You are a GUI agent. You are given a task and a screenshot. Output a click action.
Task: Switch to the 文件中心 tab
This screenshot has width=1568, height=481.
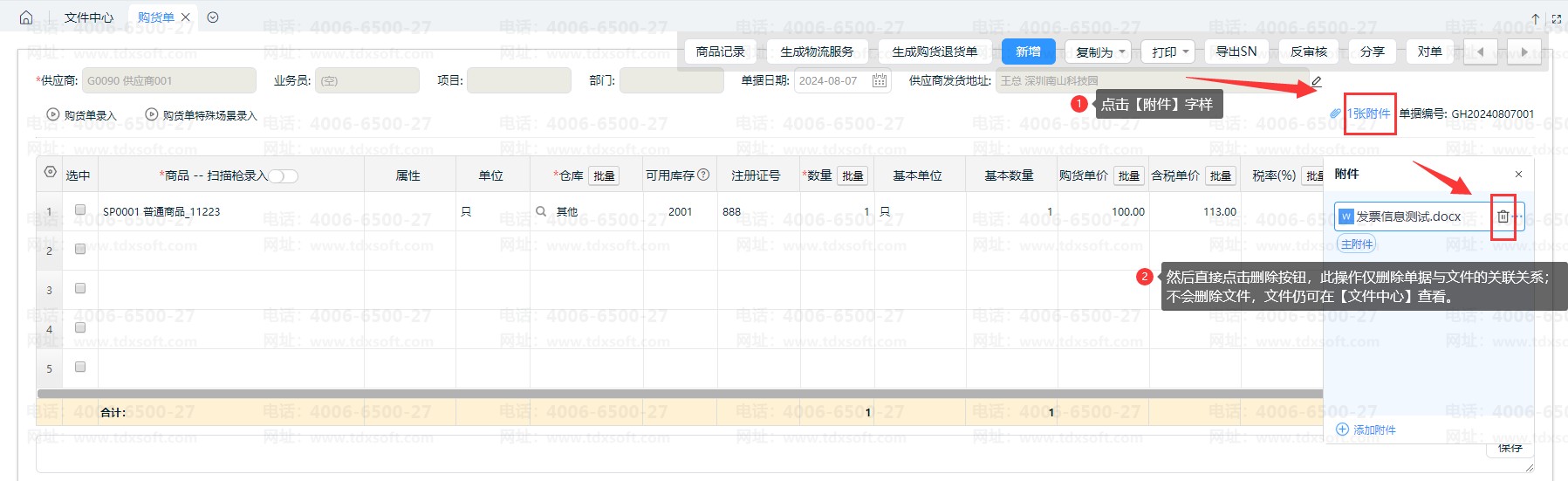[x=88, y=17]
